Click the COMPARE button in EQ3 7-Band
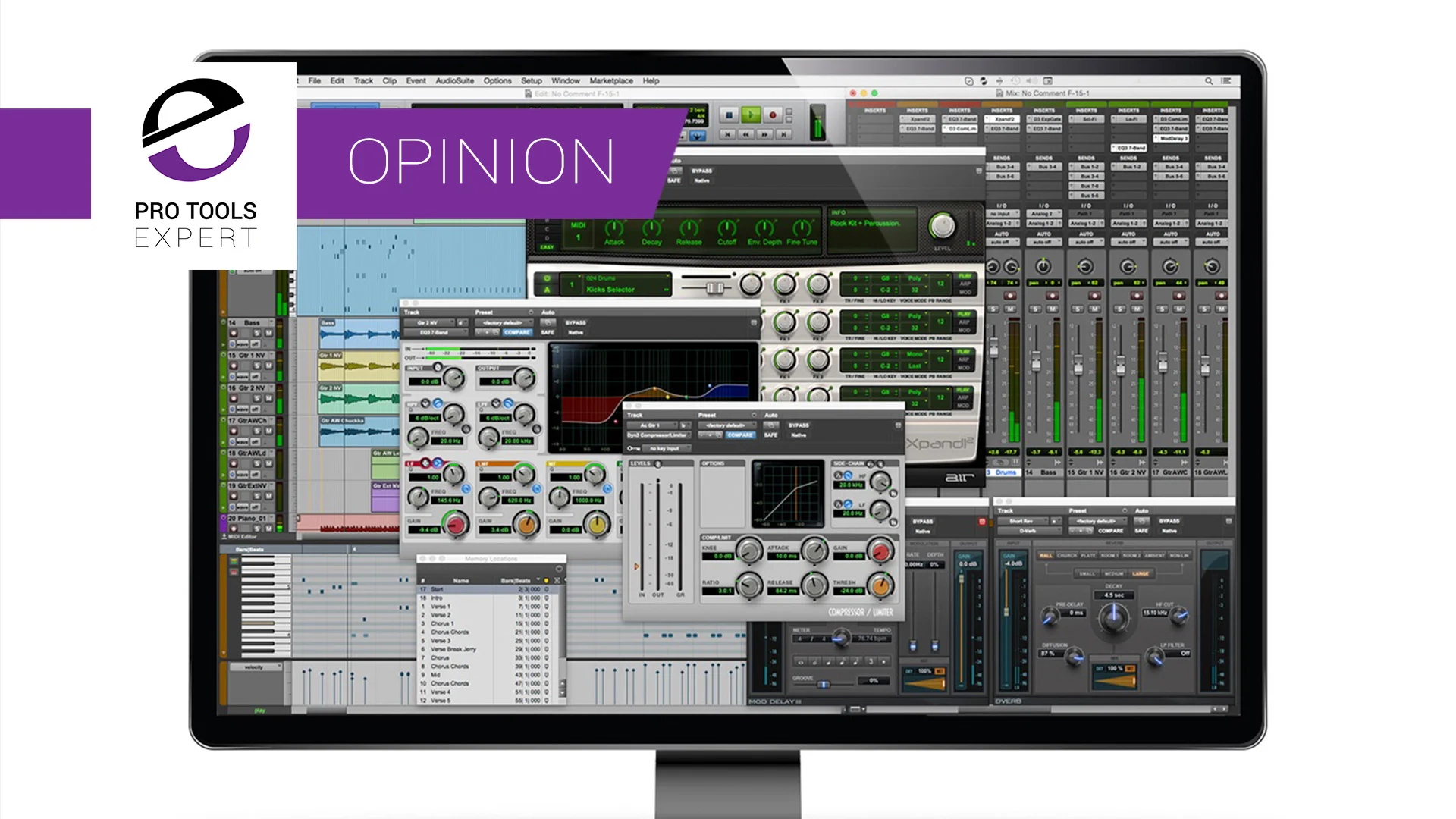1456x819 pixels. [x=517, y=332]
